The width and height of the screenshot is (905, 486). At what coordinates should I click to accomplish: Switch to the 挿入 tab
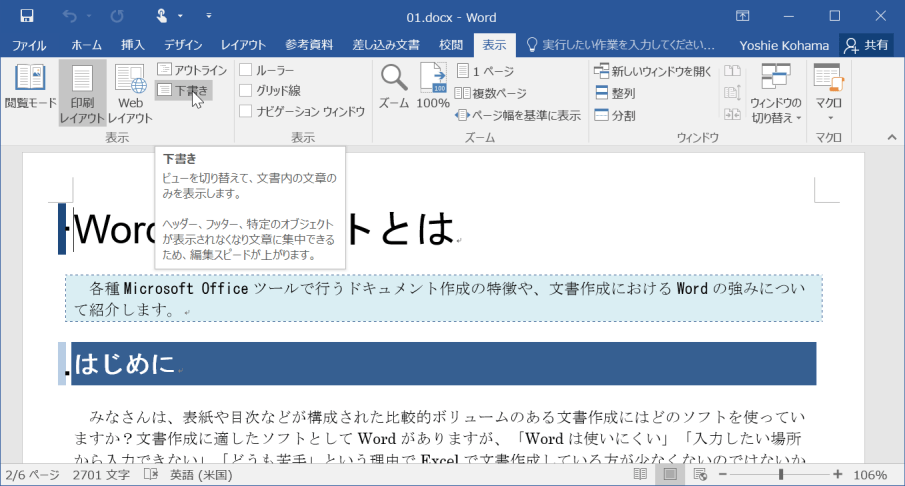[133, 45]
